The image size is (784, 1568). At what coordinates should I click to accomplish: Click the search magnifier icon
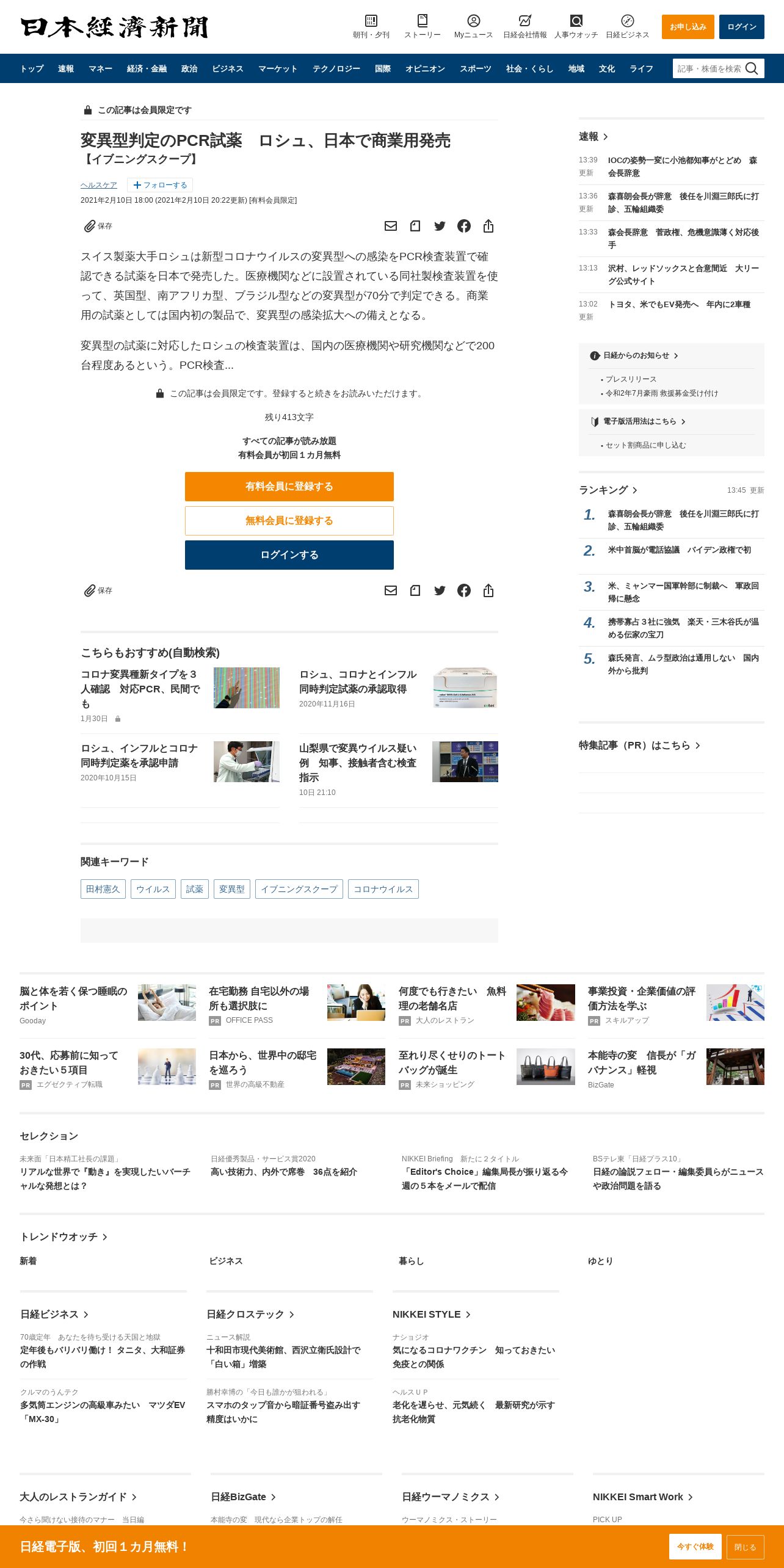point(752,68)
